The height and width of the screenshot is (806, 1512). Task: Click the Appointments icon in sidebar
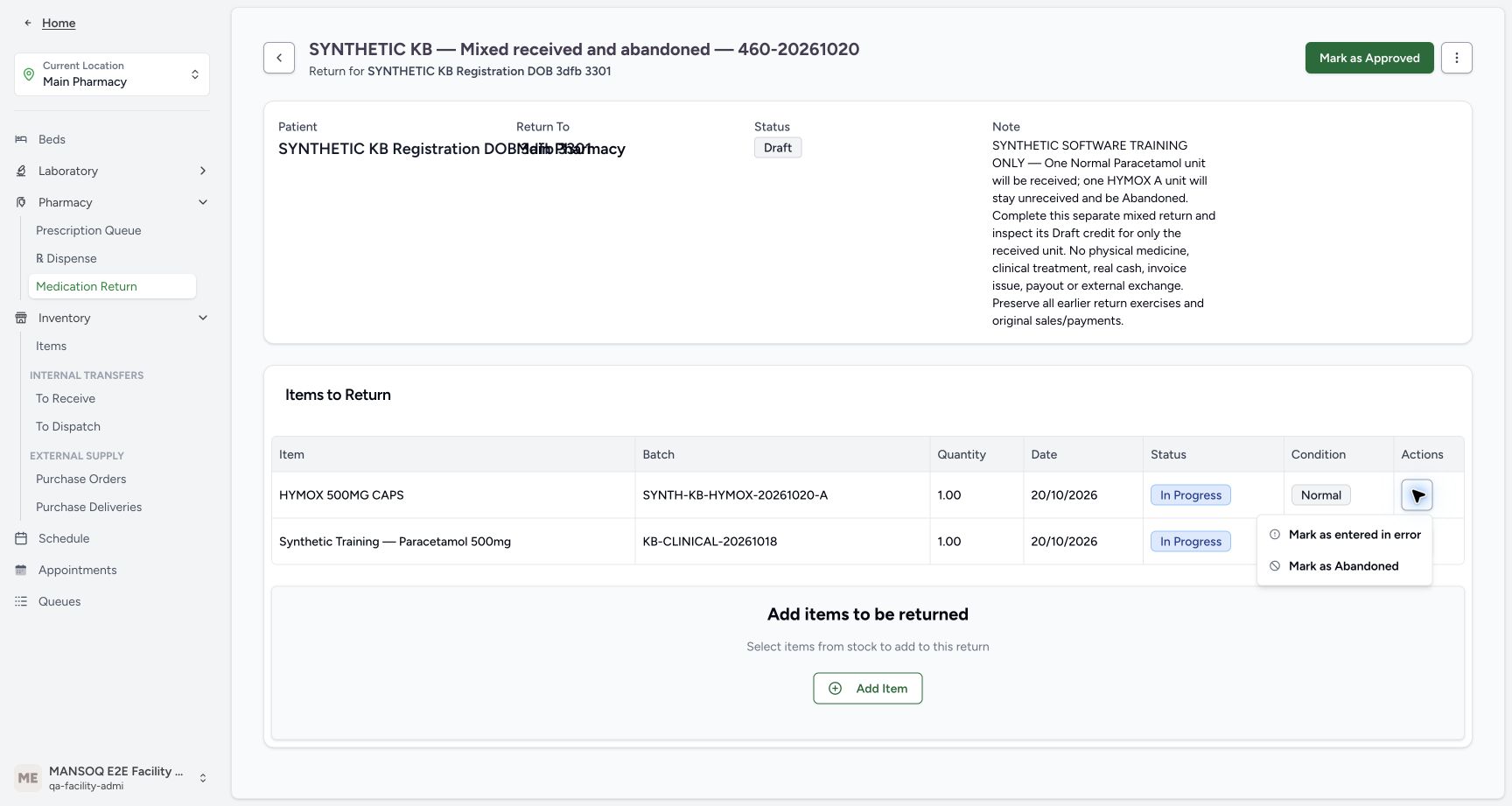(x=21, y=570)
